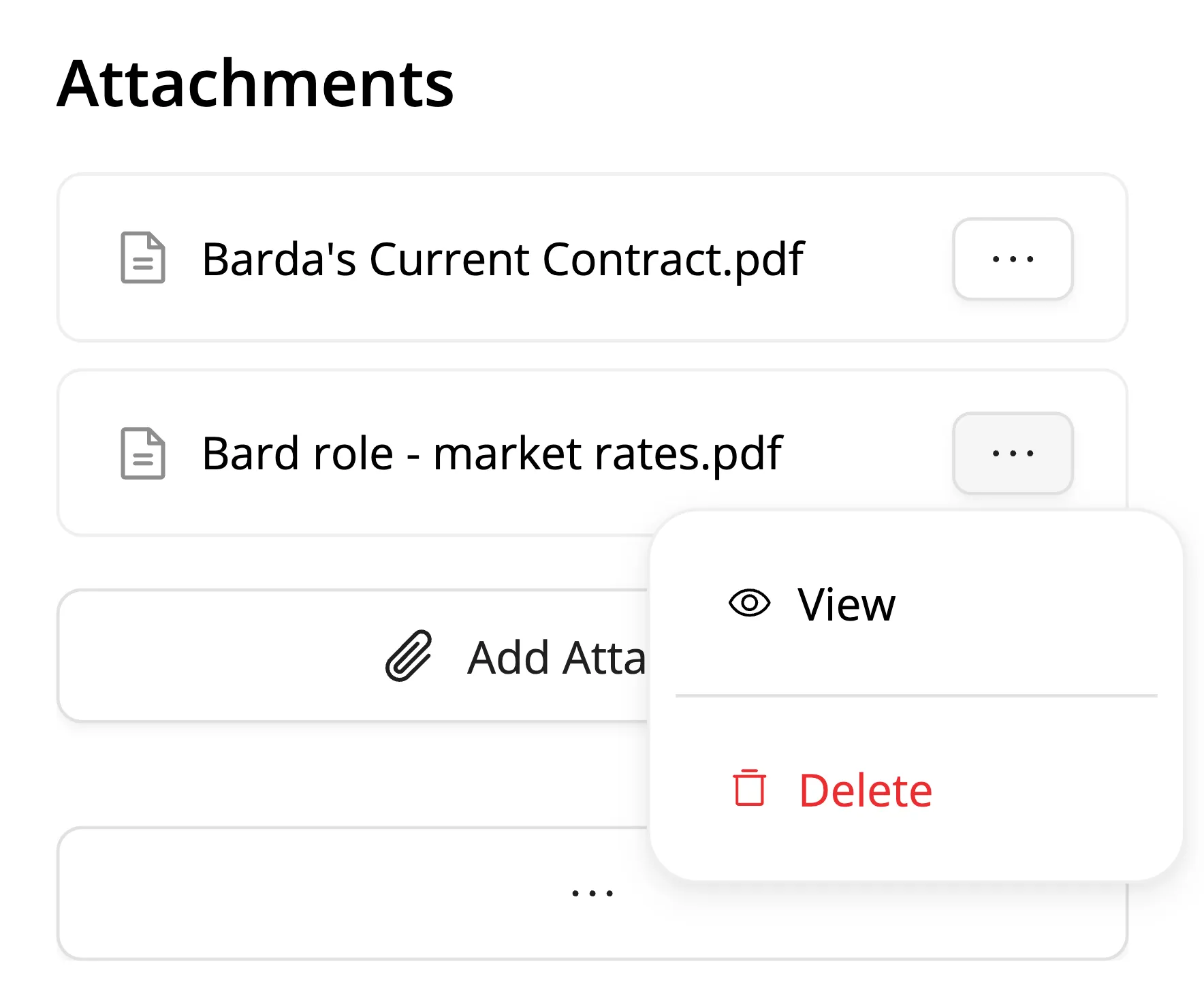Click the document icon beside Barda's Current Contract.pdf
Image resolution: width=1204 pixels, height=985 pixels.
[x=142, y=259]
